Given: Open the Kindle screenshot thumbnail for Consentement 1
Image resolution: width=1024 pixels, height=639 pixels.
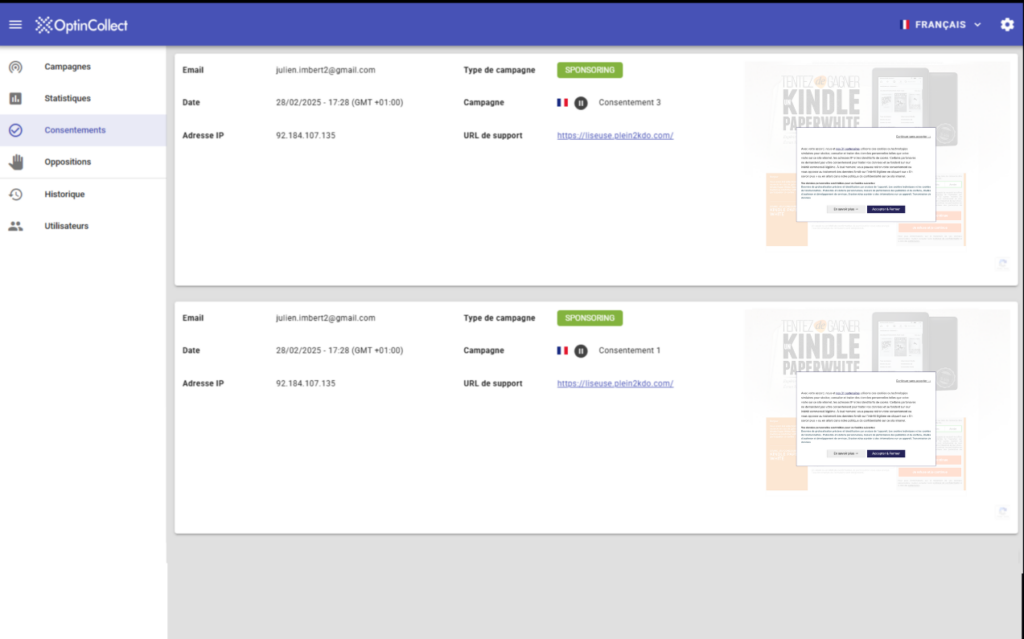Looking at the screenshot, I should pyautogui.click(x=865, y=403).
